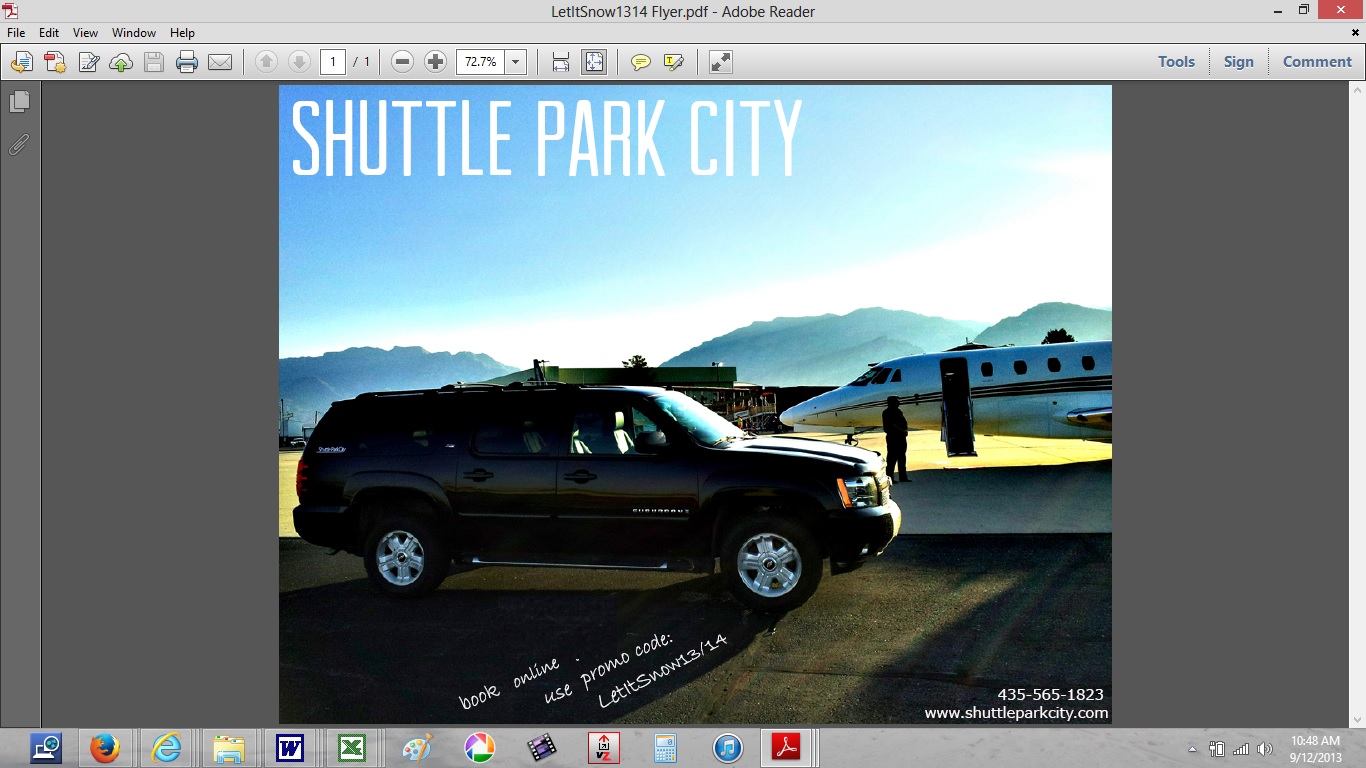Click the zoom percentage field showing 72.7%

481,62
